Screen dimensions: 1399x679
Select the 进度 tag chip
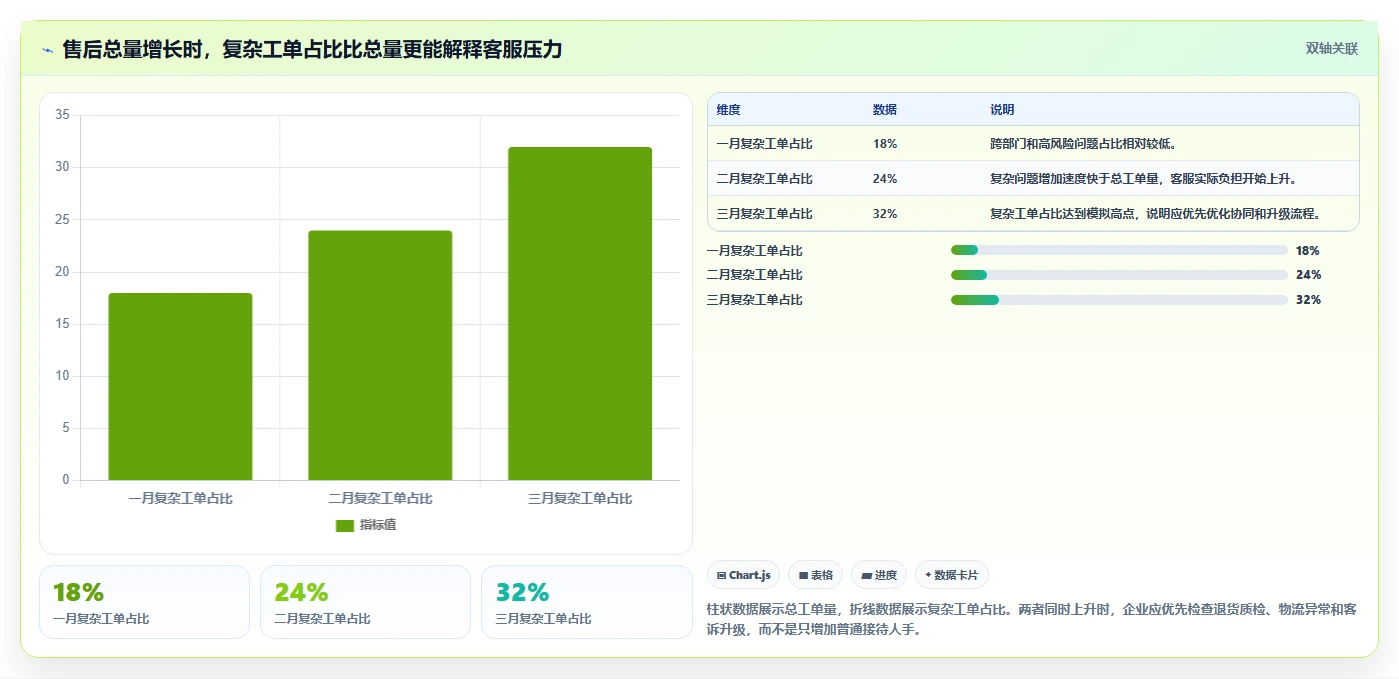(x=879, y=575)
